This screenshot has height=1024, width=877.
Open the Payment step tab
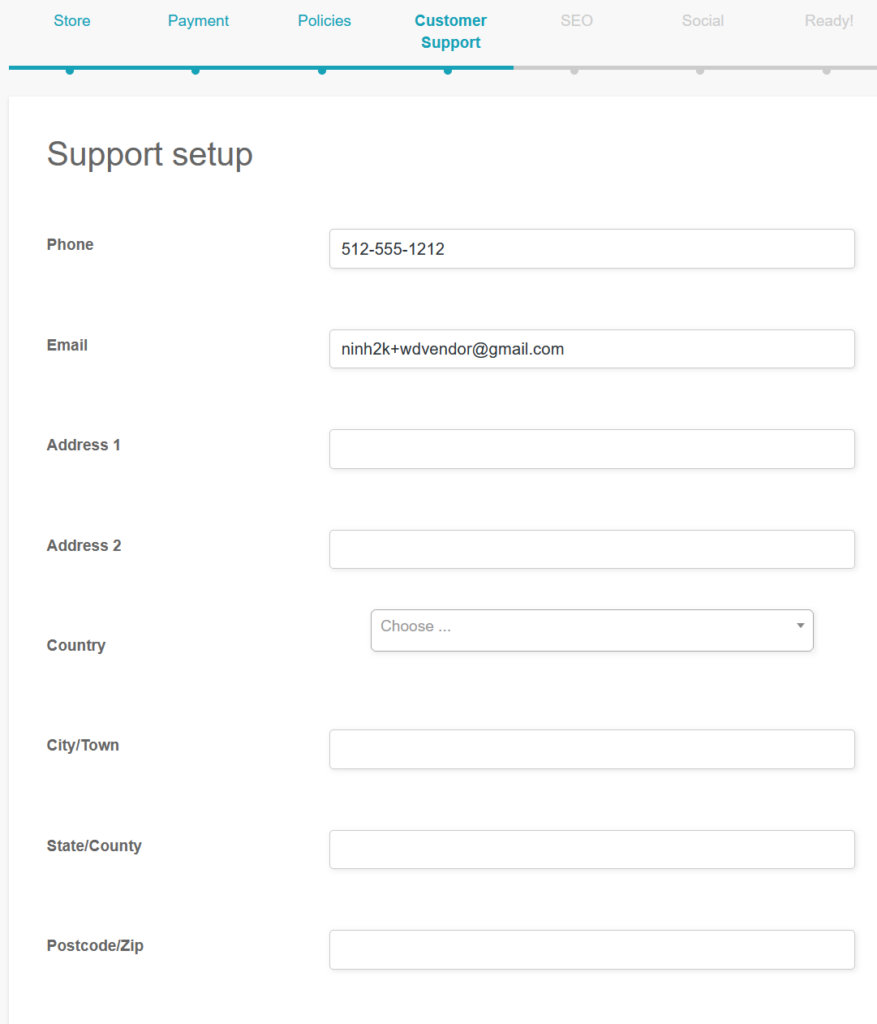pyautogui.click(x=198, y=21)
